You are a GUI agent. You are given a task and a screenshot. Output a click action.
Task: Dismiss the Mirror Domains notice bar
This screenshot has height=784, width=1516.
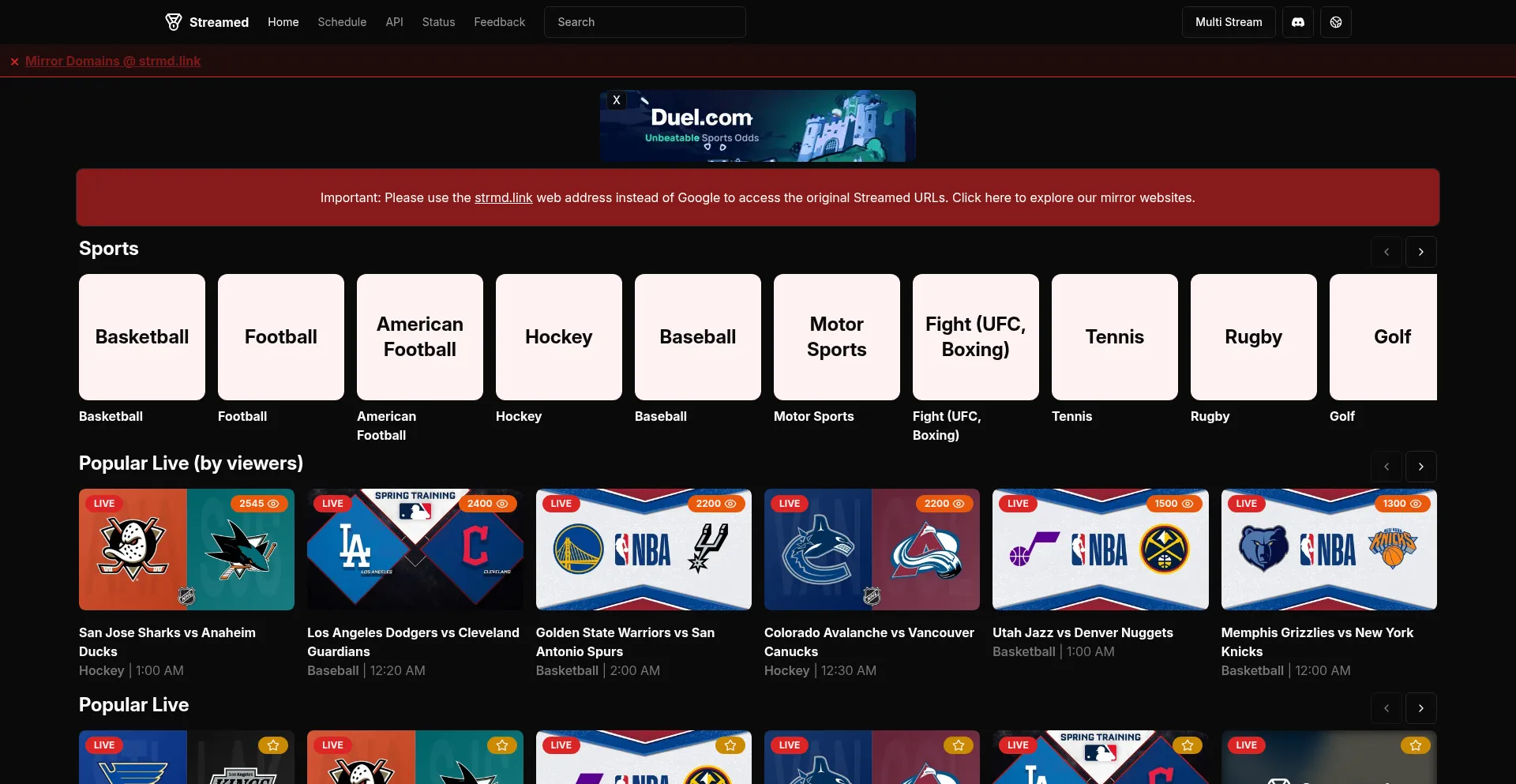click(x=14, y=62)
